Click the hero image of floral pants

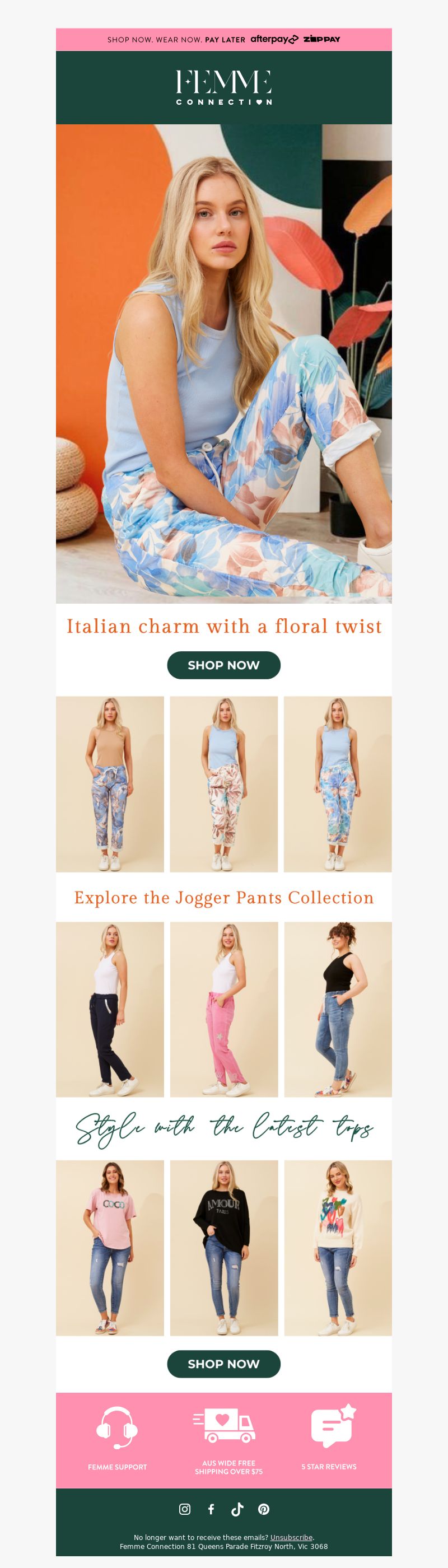(224, 364)
